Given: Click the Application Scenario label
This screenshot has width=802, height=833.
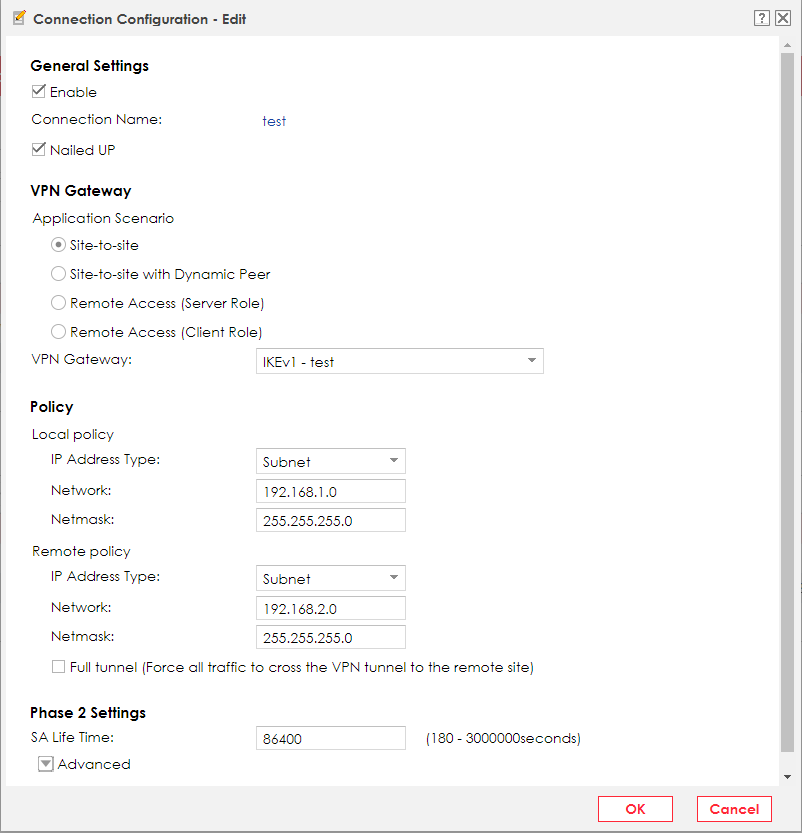Looking at the screenshot, I should 103,218.
